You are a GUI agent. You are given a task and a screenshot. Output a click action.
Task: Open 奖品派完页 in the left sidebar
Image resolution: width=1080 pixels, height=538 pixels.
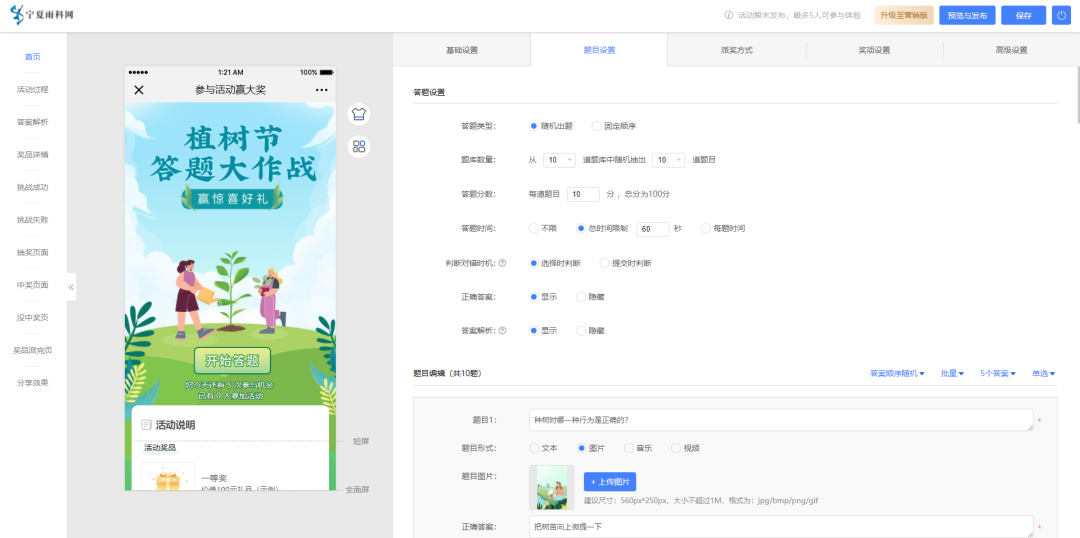tap(33, 350)
